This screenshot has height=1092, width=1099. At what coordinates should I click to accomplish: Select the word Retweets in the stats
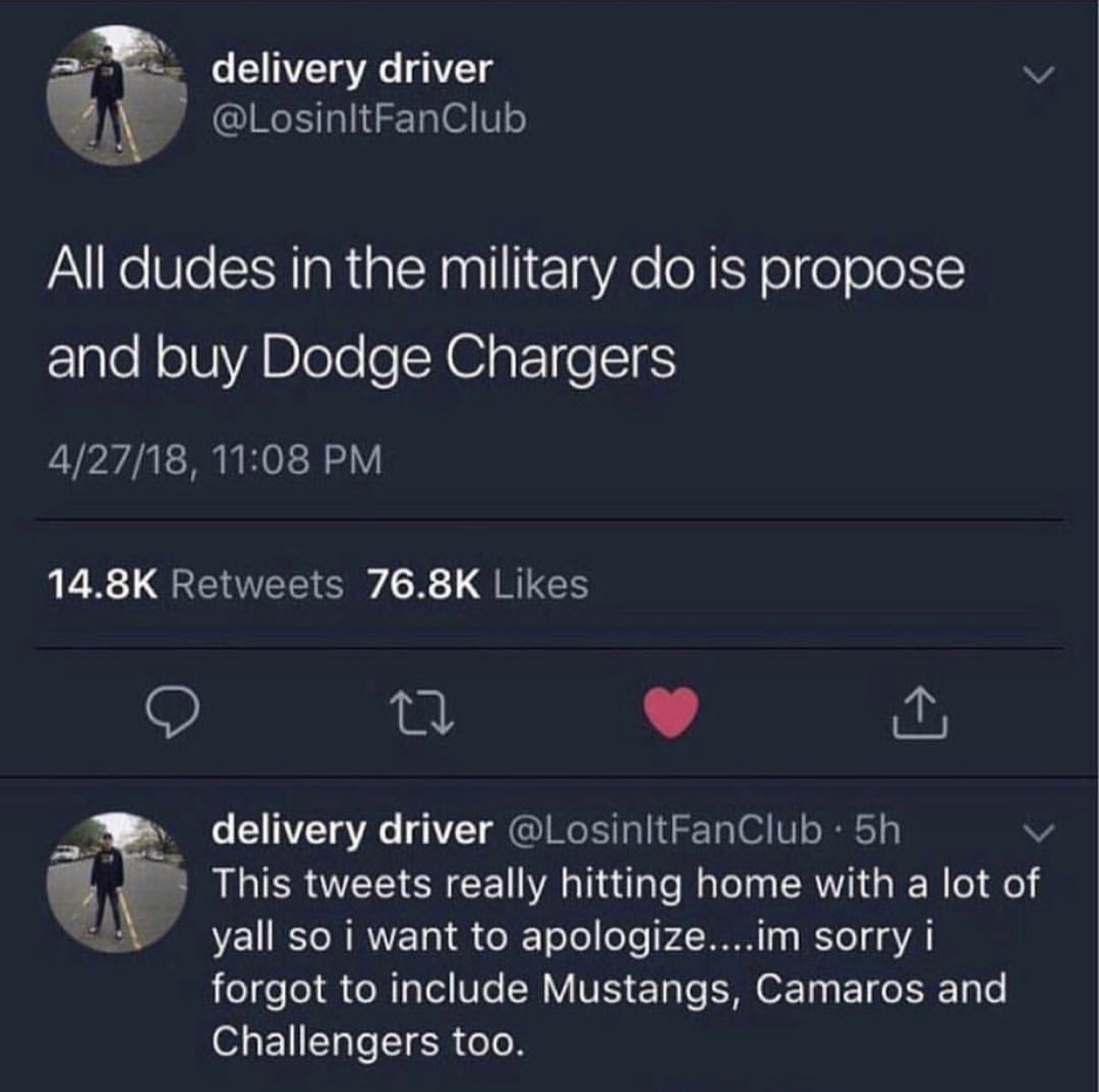(257, 585)
